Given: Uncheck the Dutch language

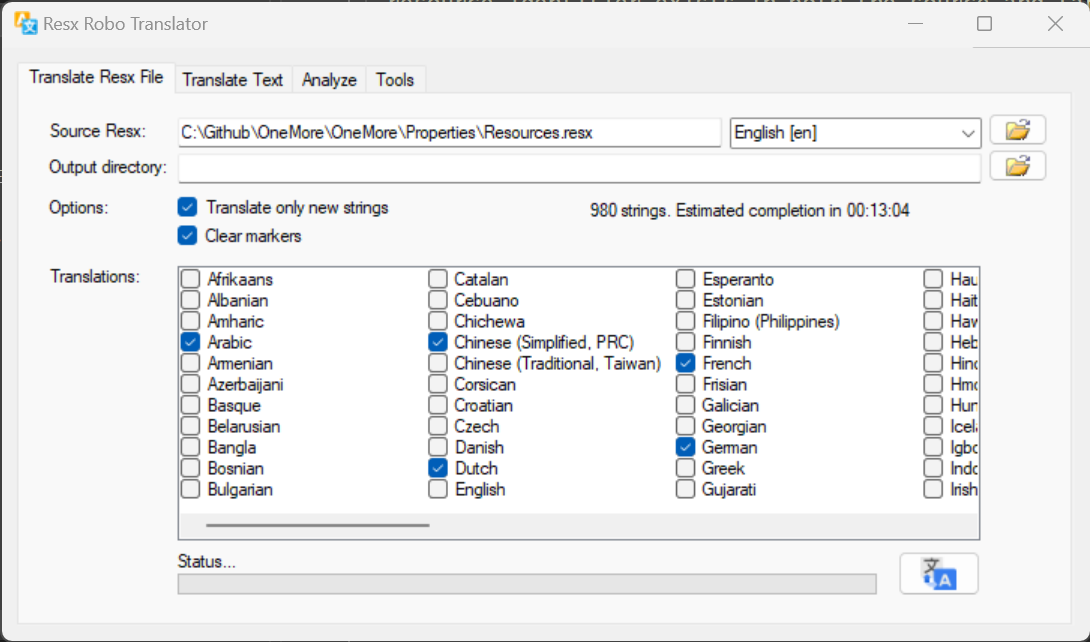Looking at the screenshot, I should pyautogui.click(x=438, y=468).
